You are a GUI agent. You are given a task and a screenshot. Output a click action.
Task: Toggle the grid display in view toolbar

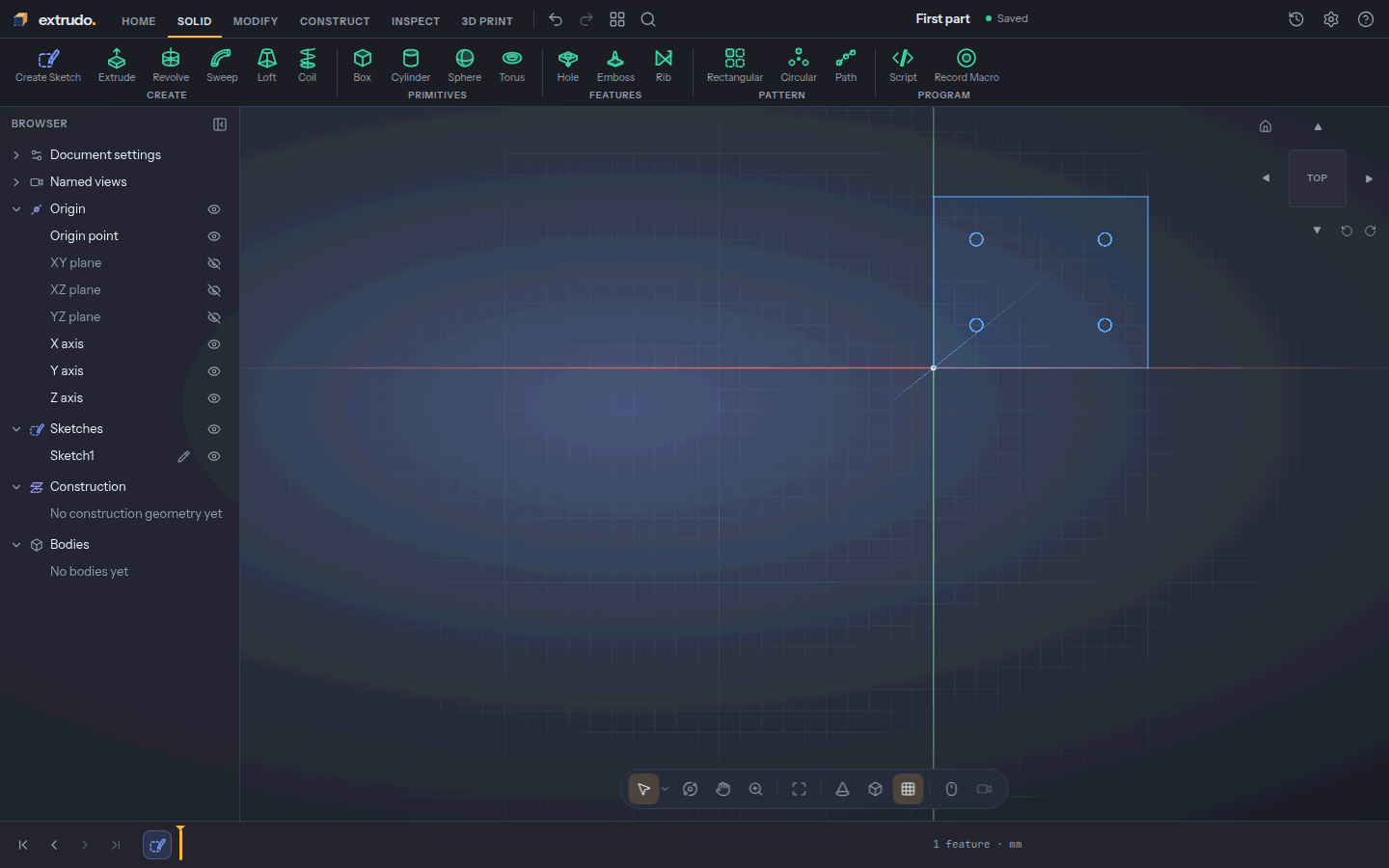coord(909,789)
